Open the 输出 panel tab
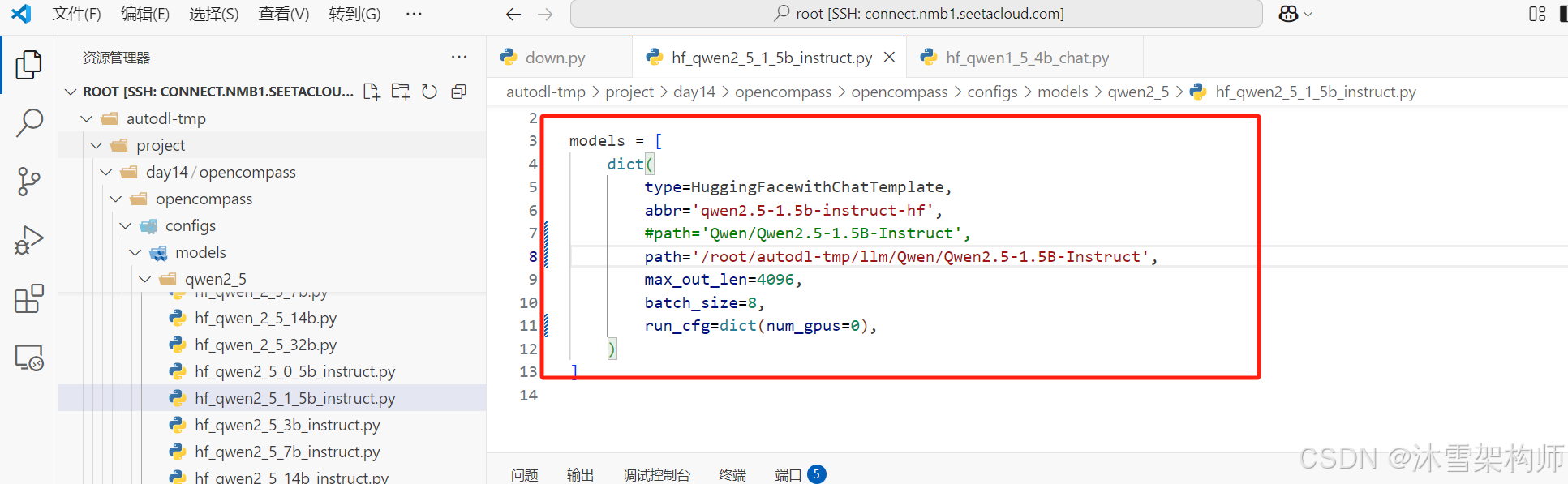The width and height of the screenshot is (1568, 484). (580, 474)
